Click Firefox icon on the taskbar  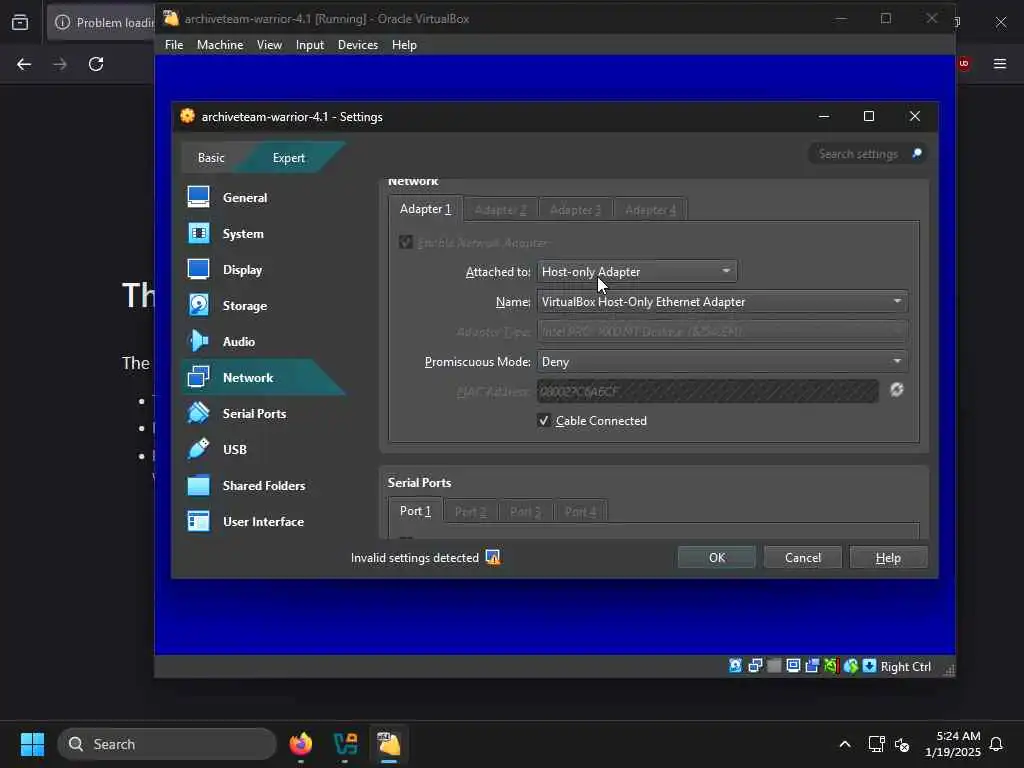[x=301, y=744]
